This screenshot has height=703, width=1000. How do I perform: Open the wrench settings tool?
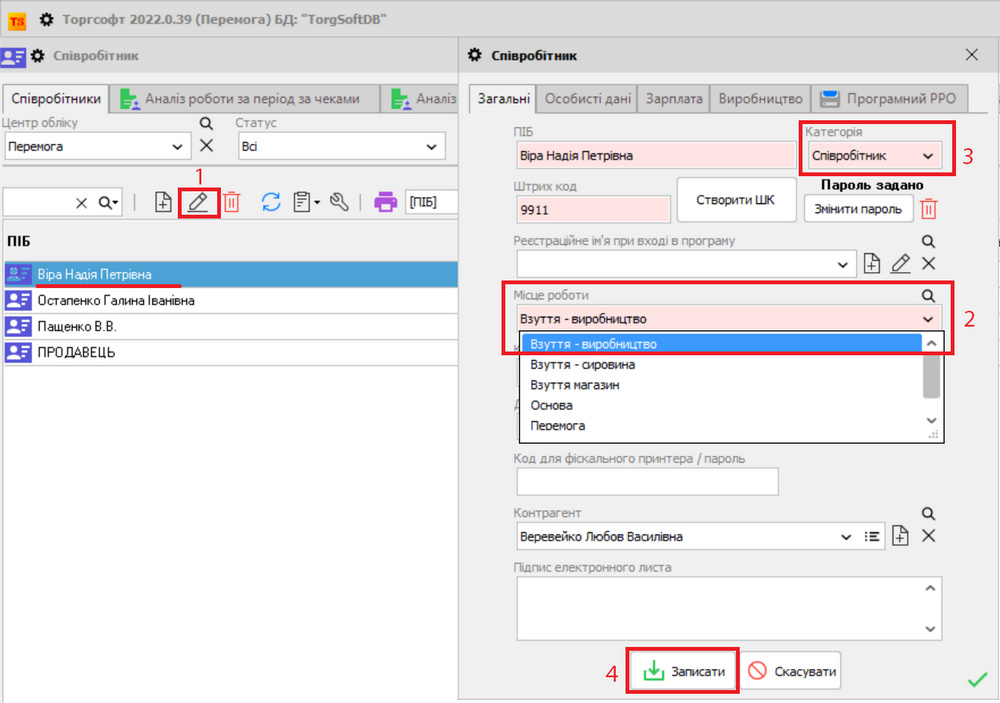click(x=339, y=202)
